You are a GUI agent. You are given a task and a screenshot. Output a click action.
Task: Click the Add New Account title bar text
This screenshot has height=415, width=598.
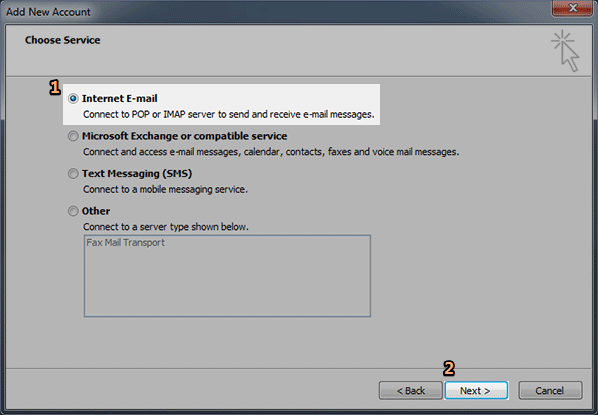pos(48,12)
